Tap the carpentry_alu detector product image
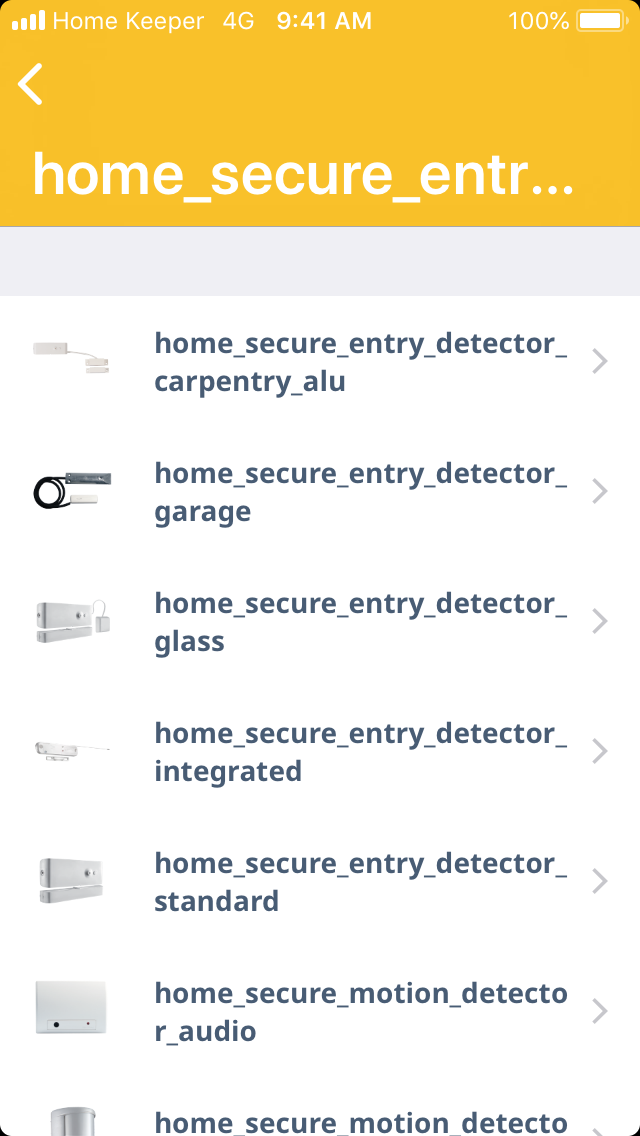This screenshot has height=1136, width=640. (x=71, y=358)
